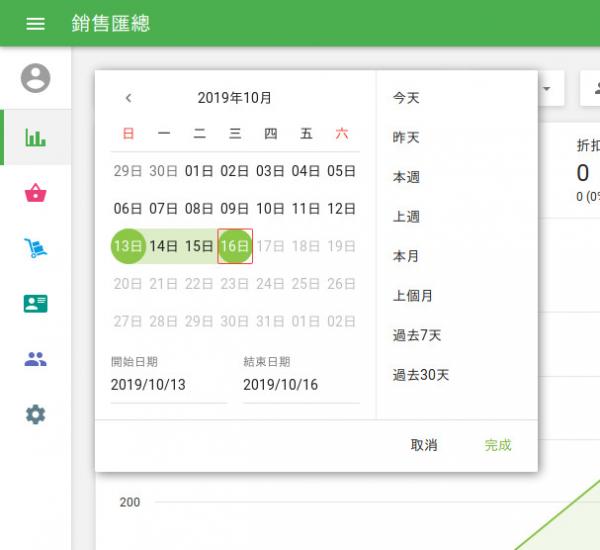Open the blue hand truck inventory icon
Image resolution: width=600 pixels, height=550 pixels.
pyautogui.click(x=35, y=249)
